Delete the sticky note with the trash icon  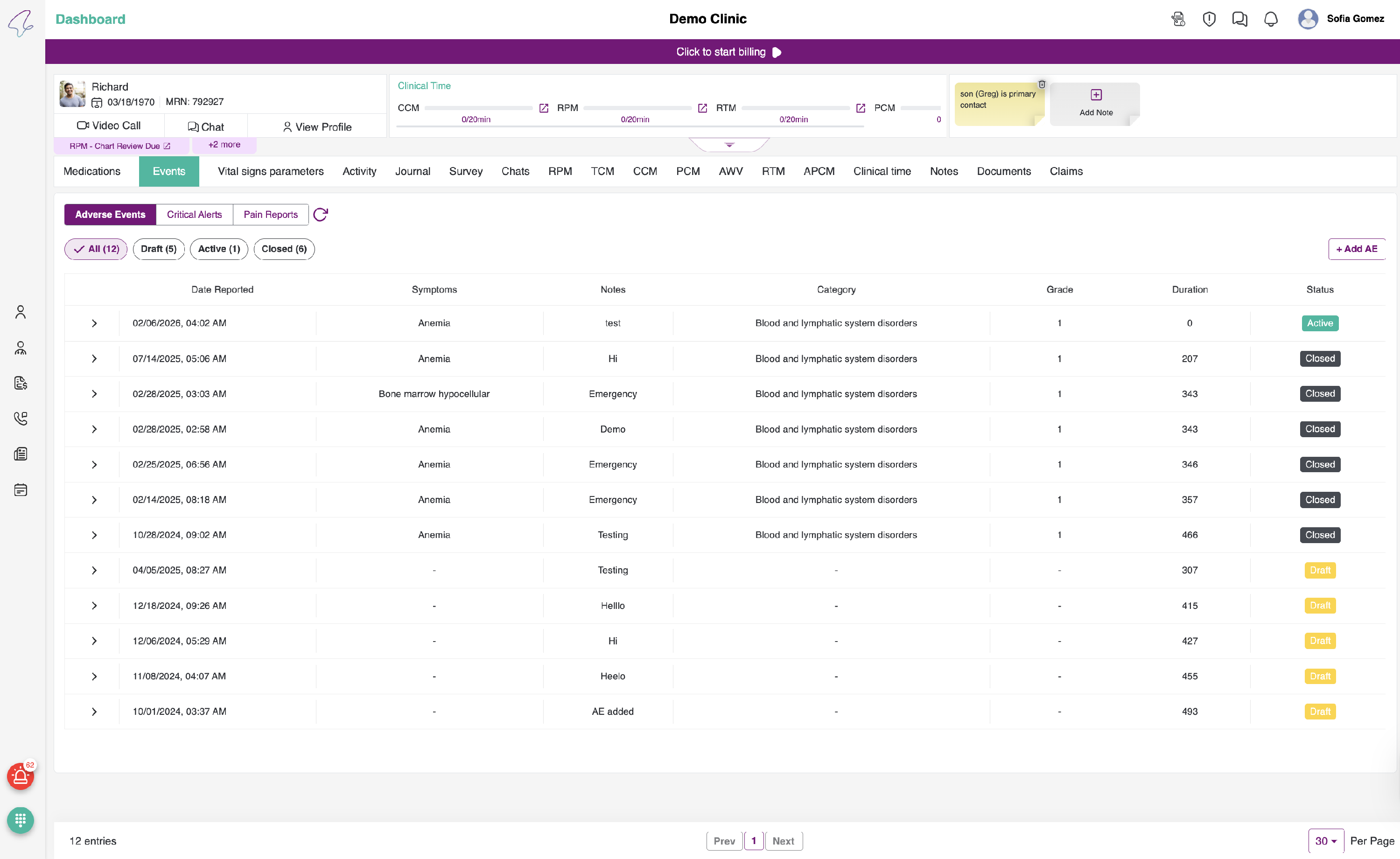1042,84
